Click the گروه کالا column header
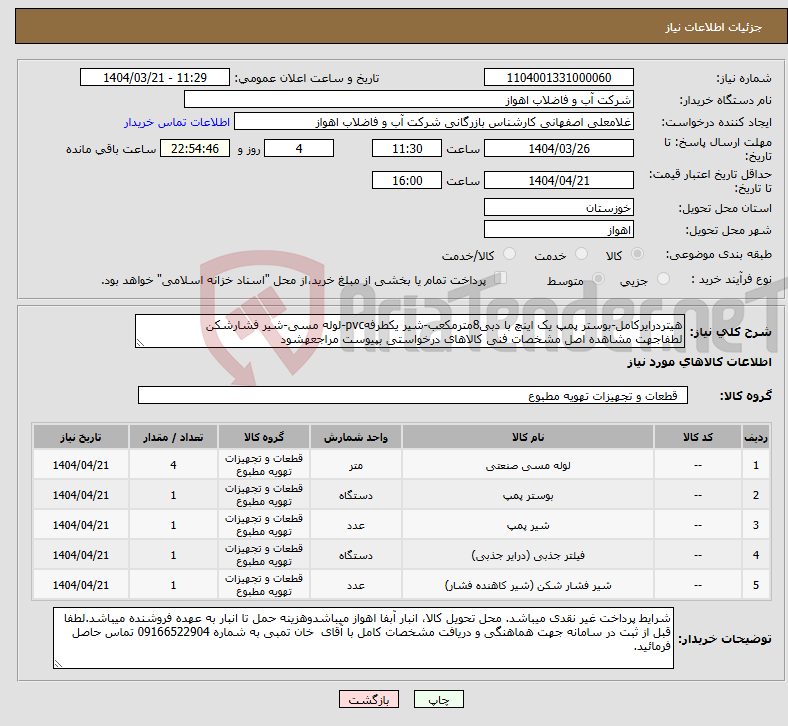Image resolution: width=788 pixels, height=726 pixels. click(x=264, y=437)
